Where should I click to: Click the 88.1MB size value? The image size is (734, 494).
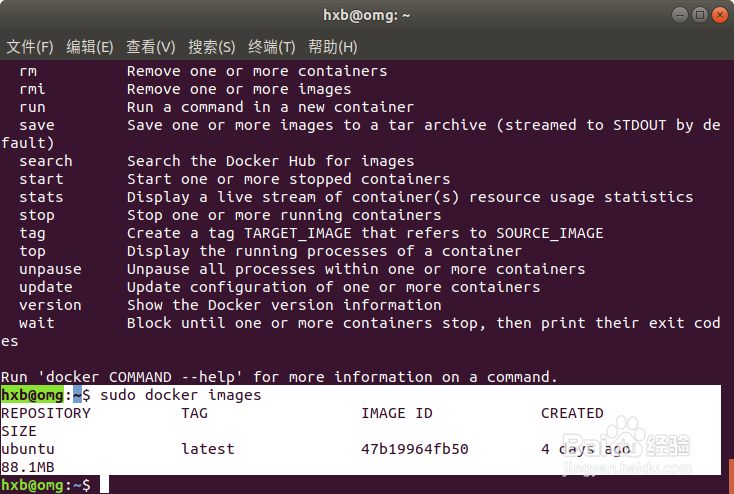point(27,467)
